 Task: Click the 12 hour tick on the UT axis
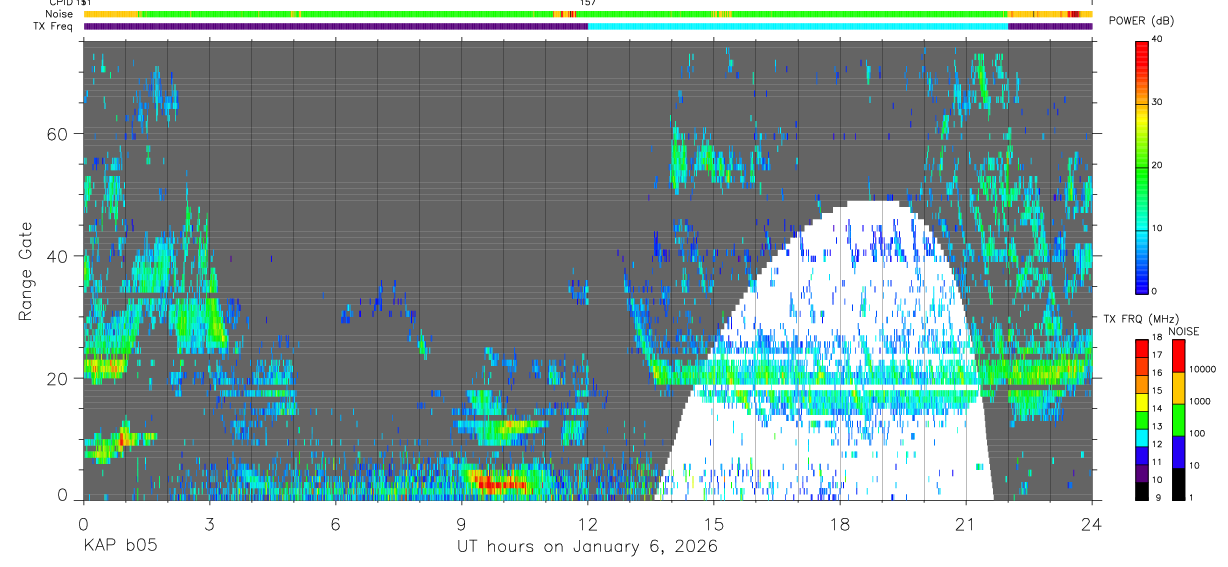[x=588, y=523]
